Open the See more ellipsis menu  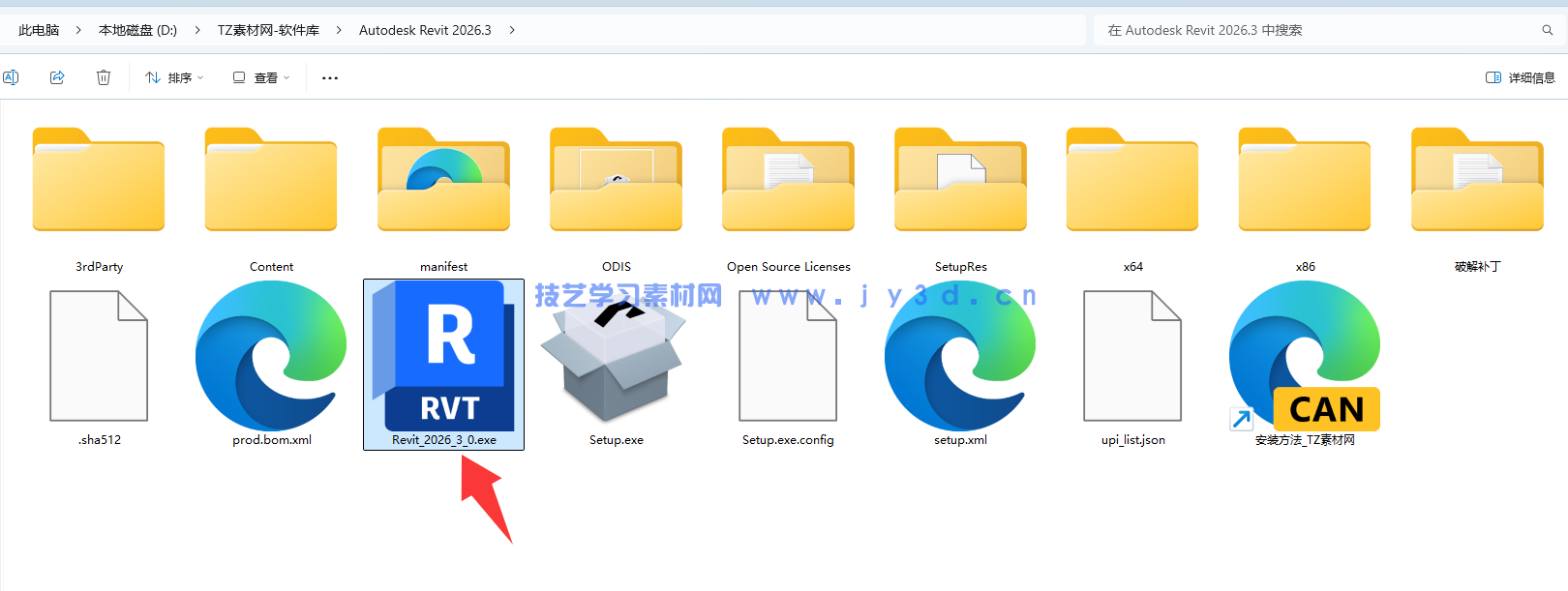[x=330, y=77]
